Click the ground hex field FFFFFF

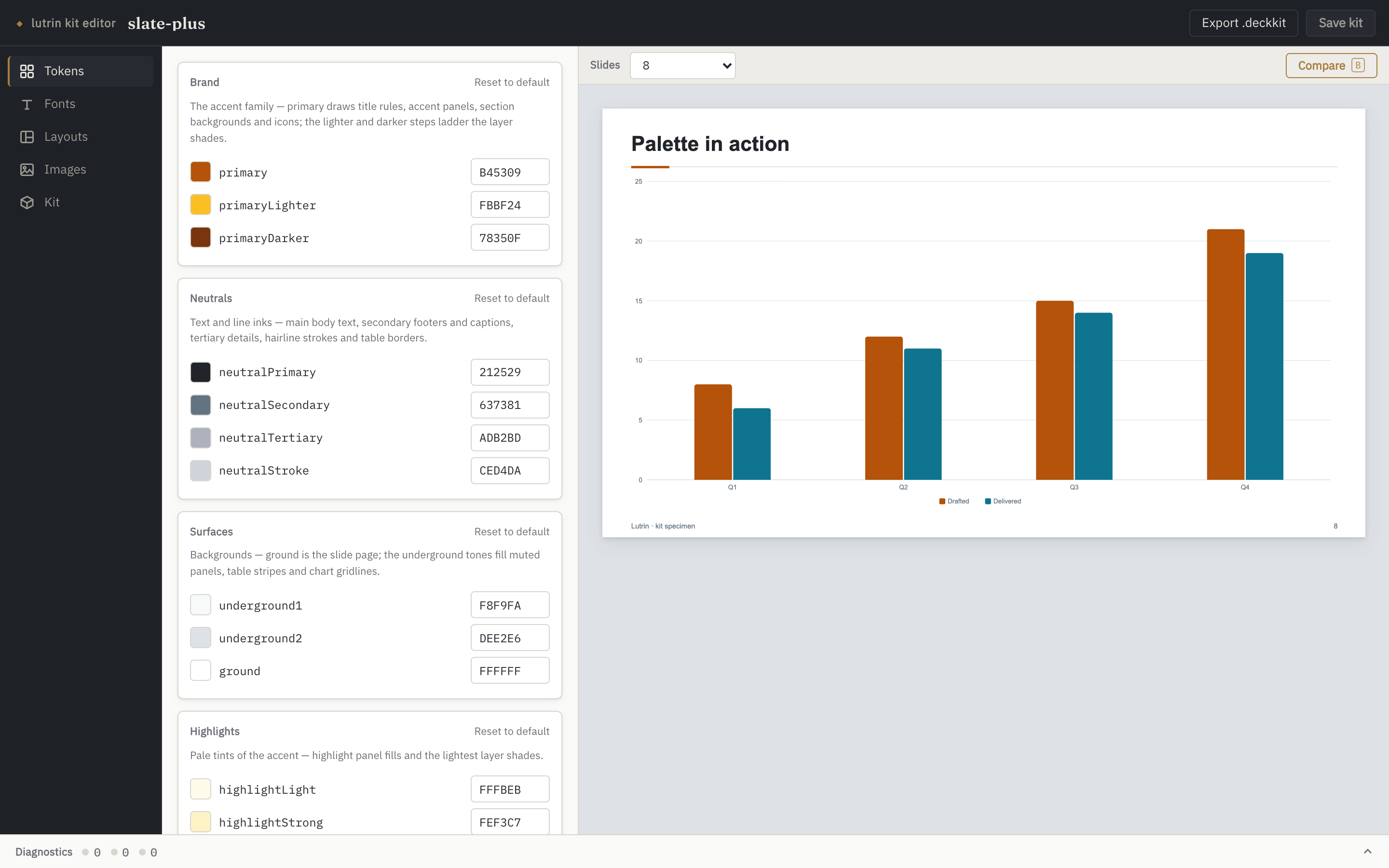(510, 670)
